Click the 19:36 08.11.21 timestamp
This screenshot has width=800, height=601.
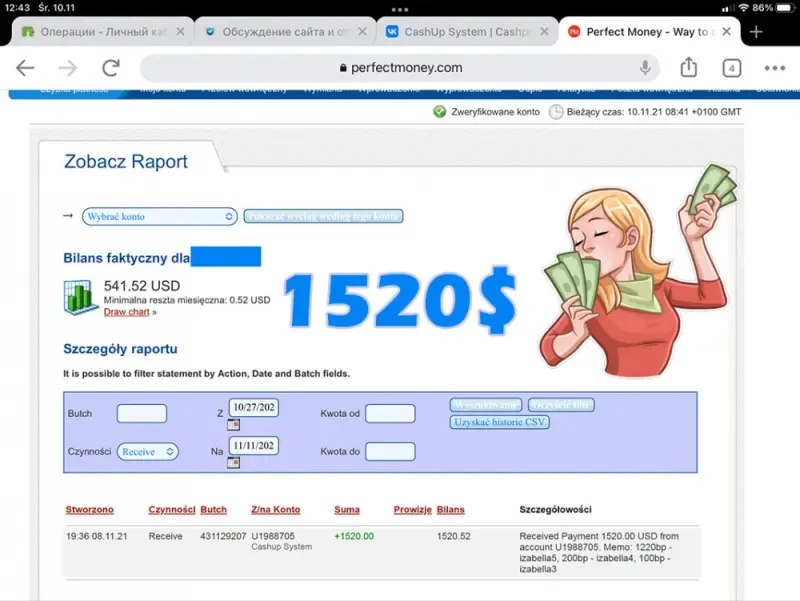click(x=96, y=536)
